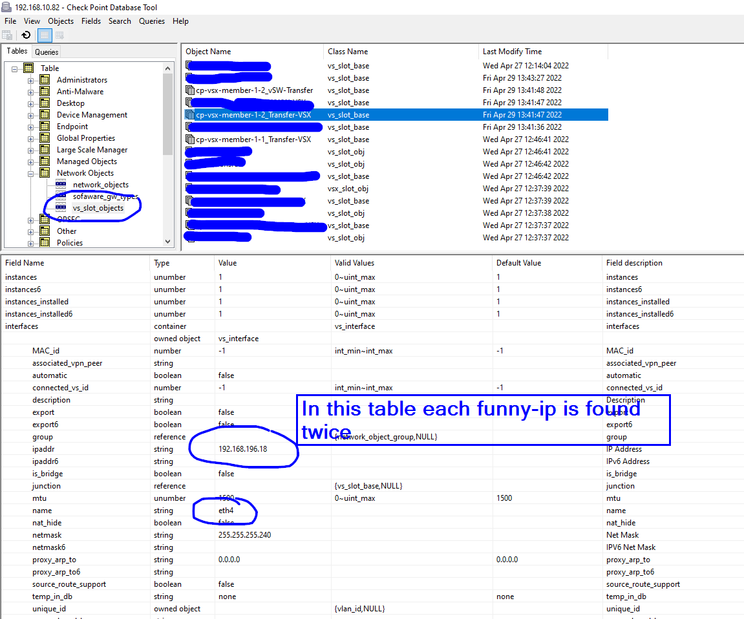Click the Object Name column header
744x619 pixels.
(x=208, y=51)
